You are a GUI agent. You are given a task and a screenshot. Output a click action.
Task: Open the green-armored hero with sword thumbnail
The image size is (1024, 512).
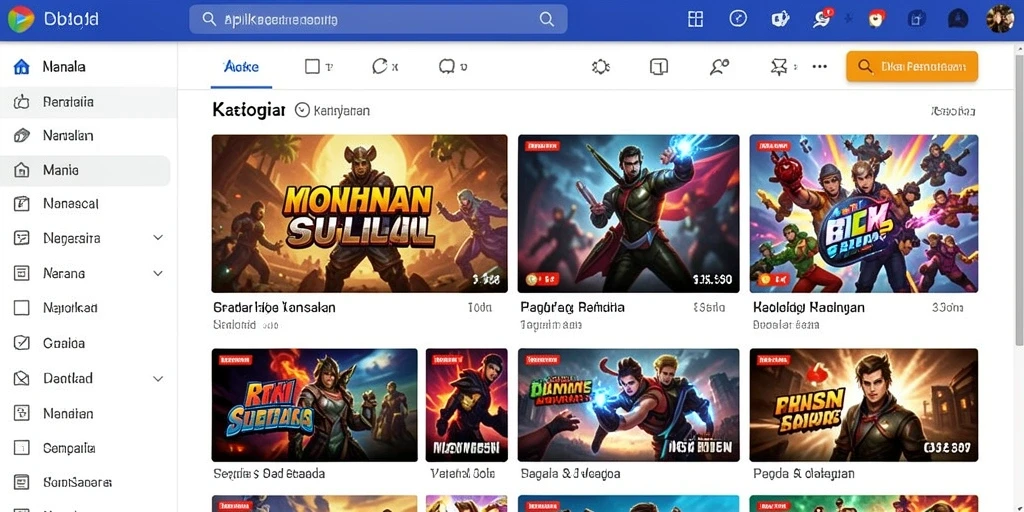click(628, 214)
